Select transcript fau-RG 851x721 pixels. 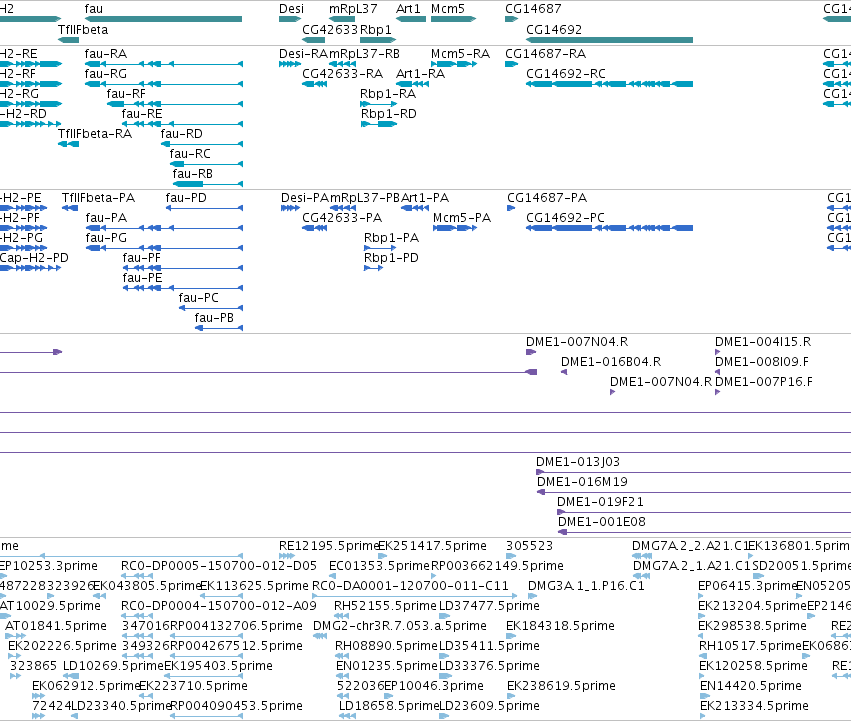[106, 73]
